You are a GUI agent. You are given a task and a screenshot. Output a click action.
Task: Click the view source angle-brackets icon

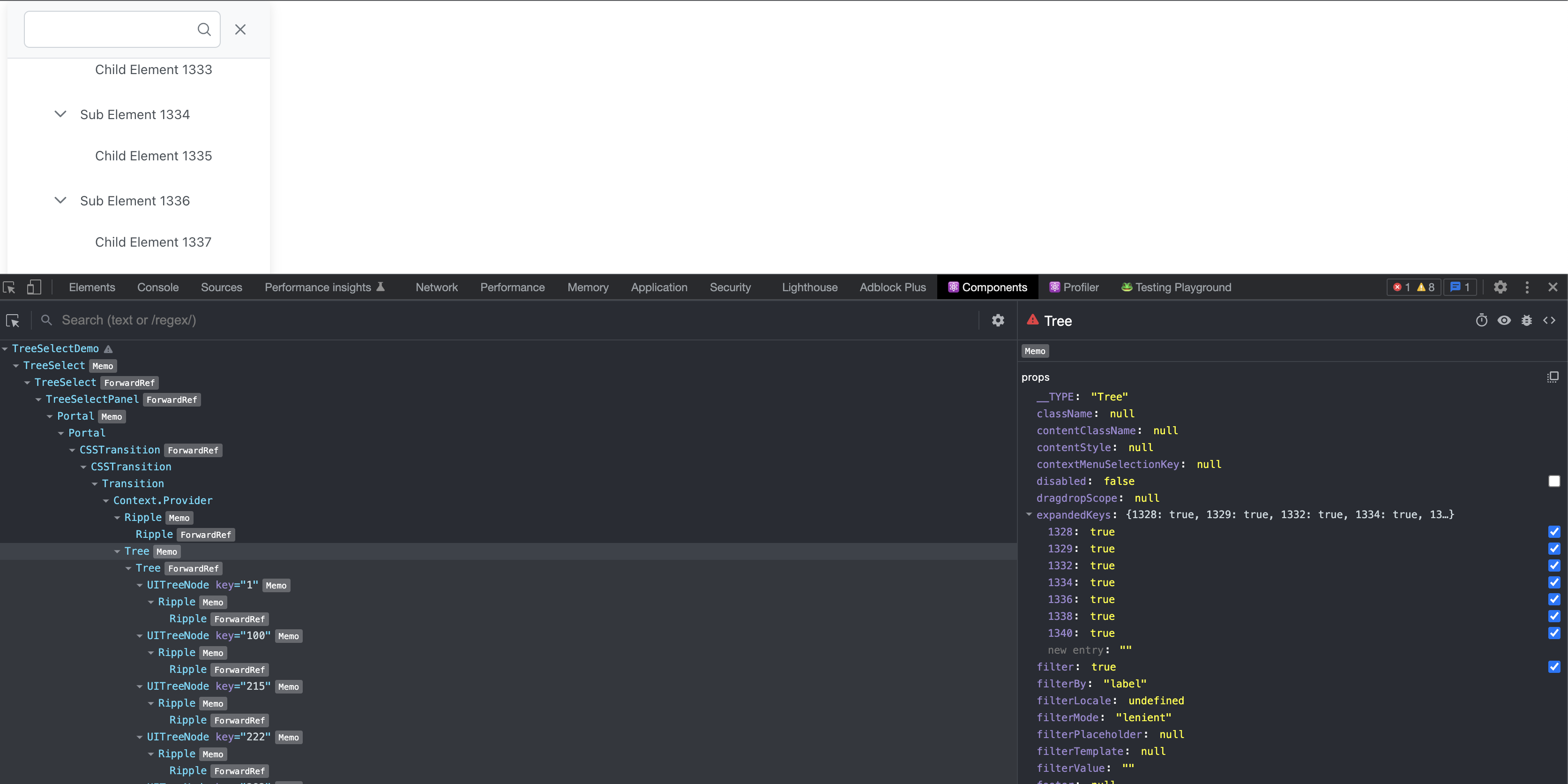click(x=1548, y=320)
